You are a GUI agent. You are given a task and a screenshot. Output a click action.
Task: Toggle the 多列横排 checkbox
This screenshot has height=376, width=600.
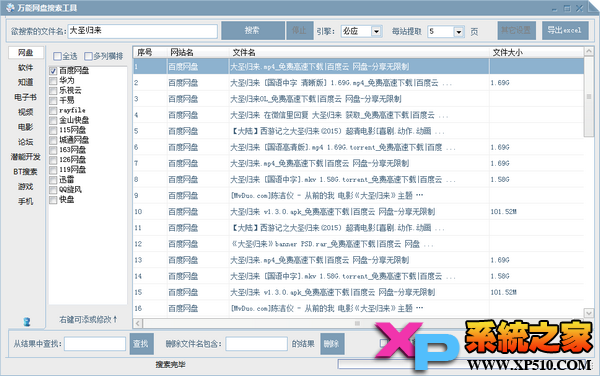point(88,56)
